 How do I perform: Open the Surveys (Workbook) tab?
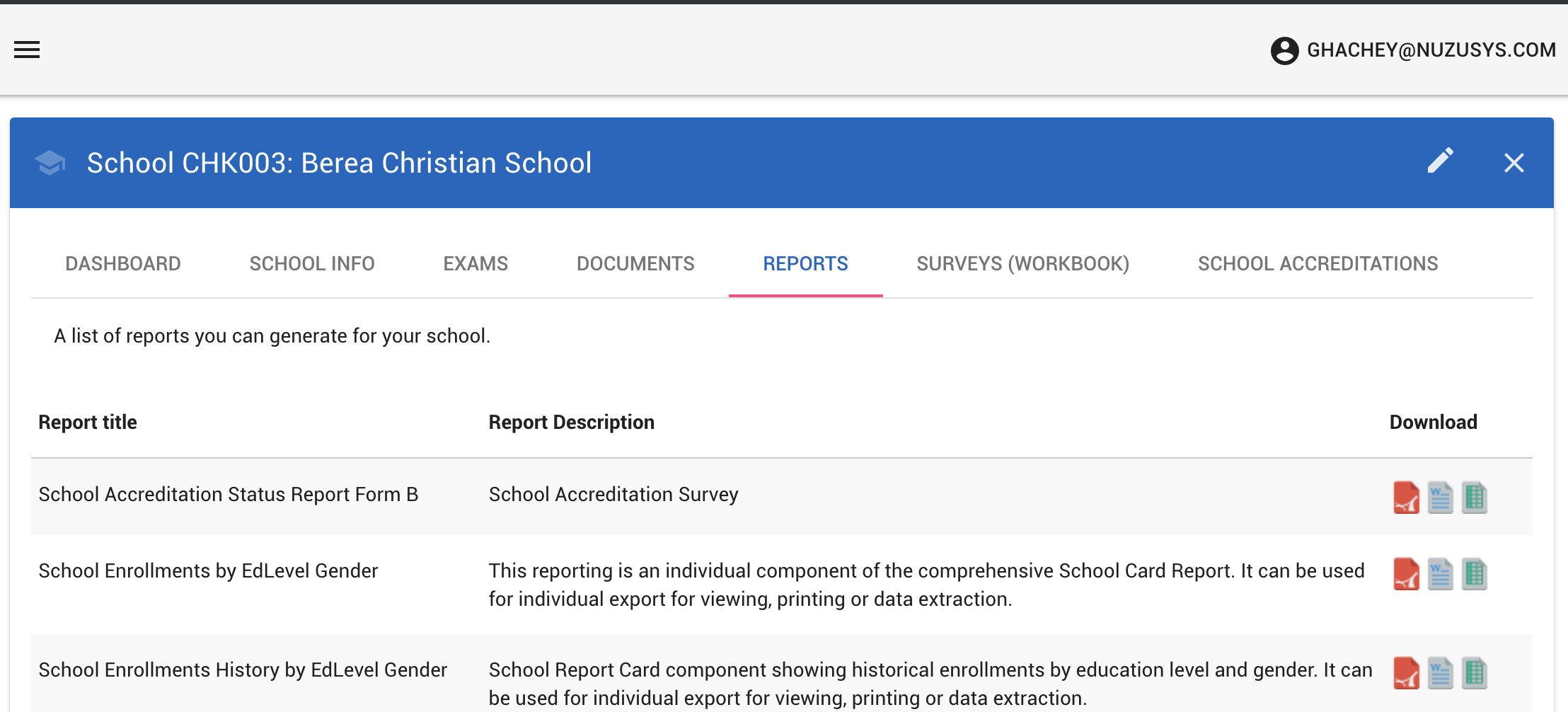point(1022,264)
